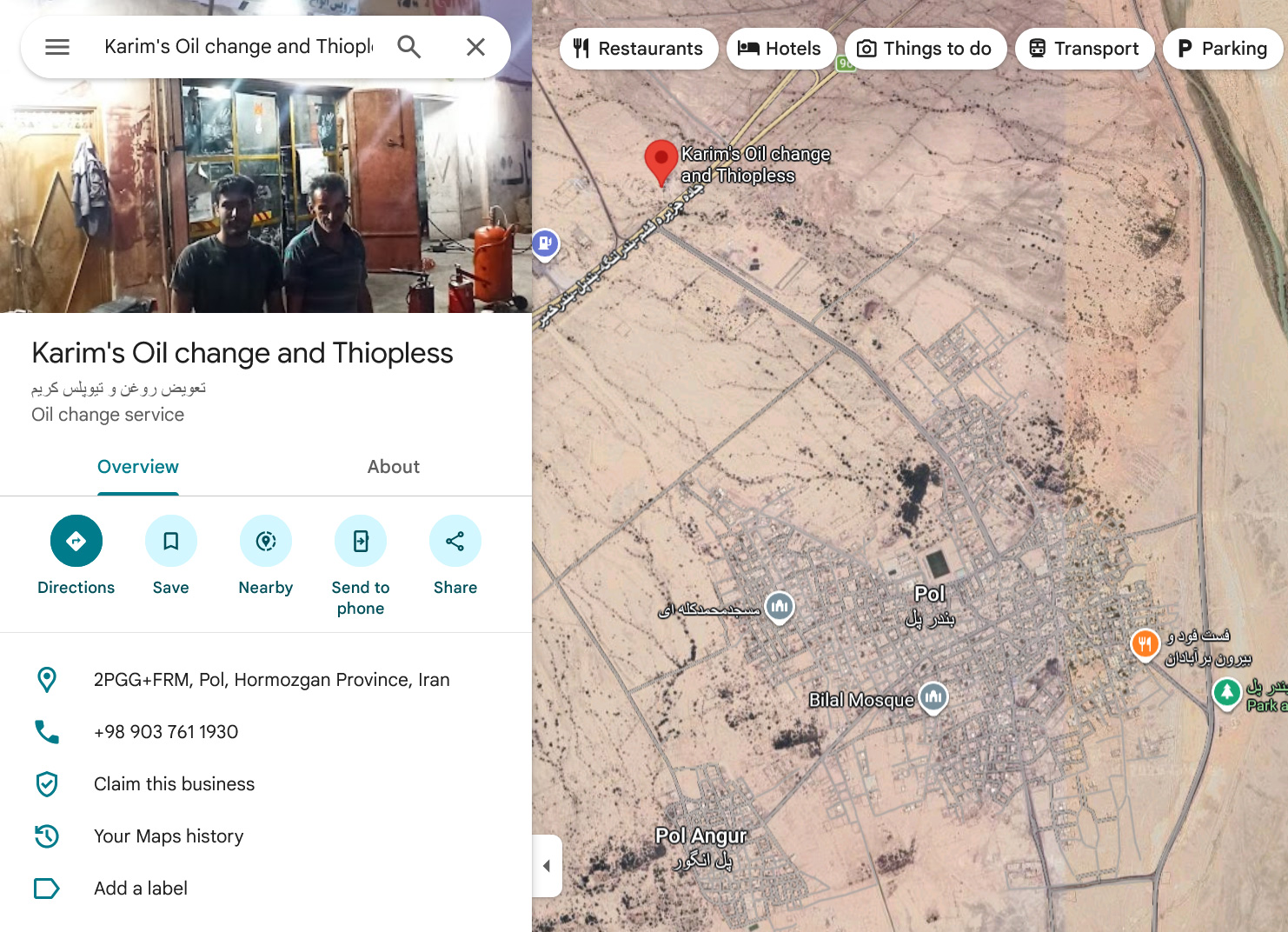The image size is (1288, 932).
Task: Click the Share icon button
Action: click(x=455, y=541)
